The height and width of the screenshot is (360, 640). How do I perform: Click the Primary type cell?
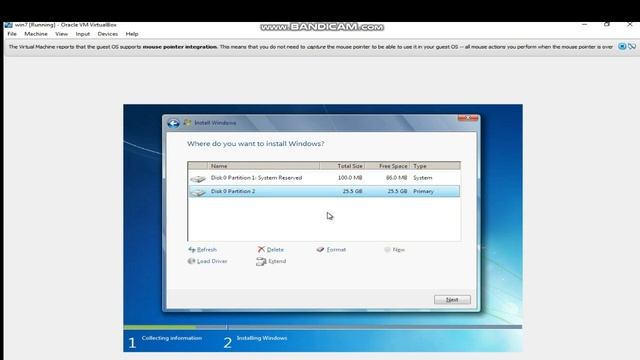point(423,191)
